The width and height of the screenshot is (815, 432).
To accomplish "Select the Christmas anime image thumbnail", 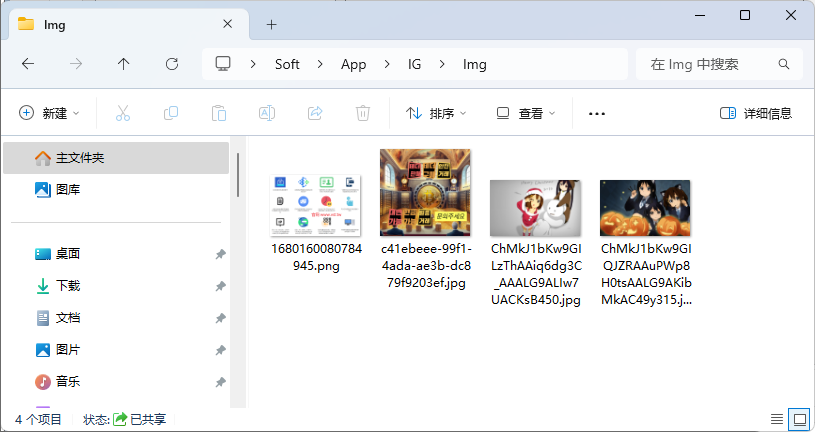I will [x=535, y=208].
